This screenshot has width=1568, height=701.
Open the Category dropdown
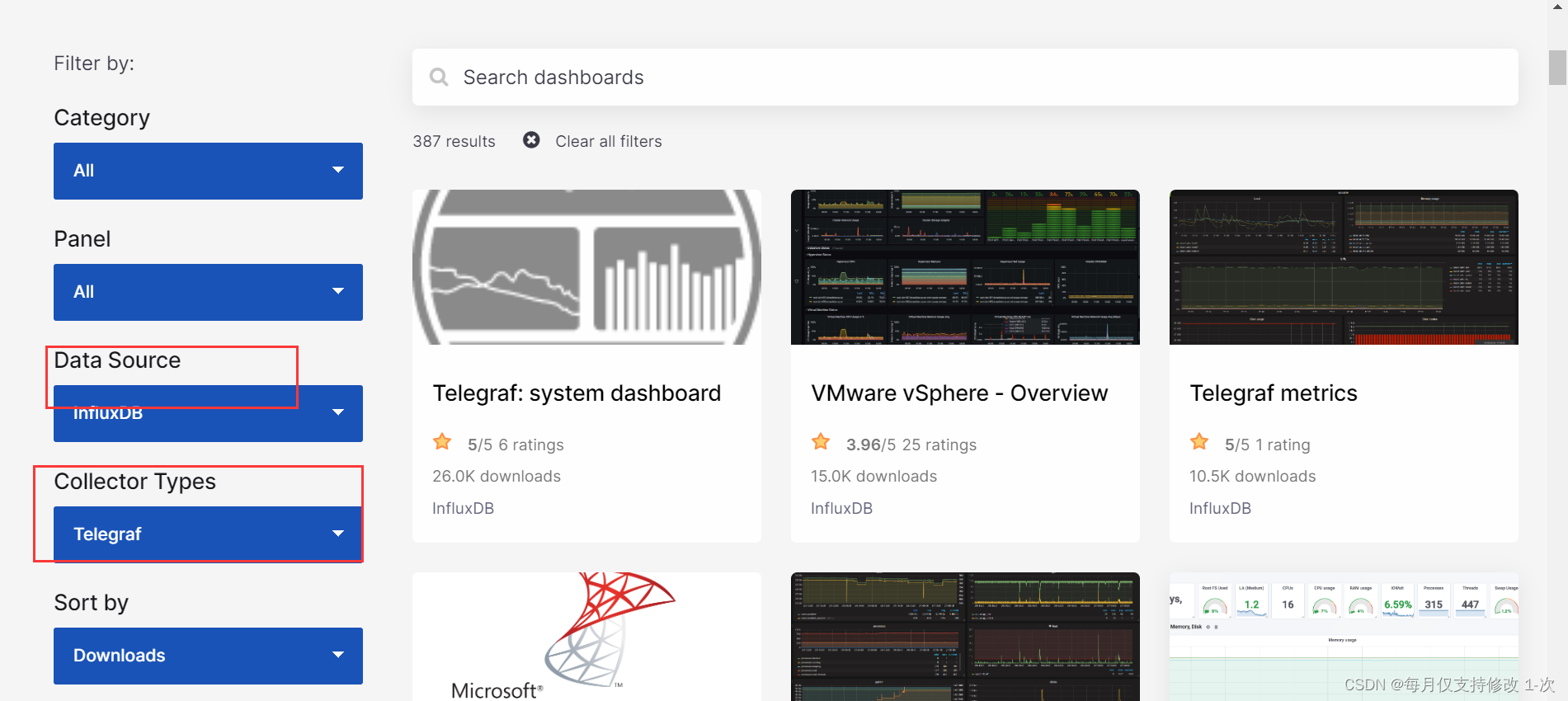coord(208,171)
